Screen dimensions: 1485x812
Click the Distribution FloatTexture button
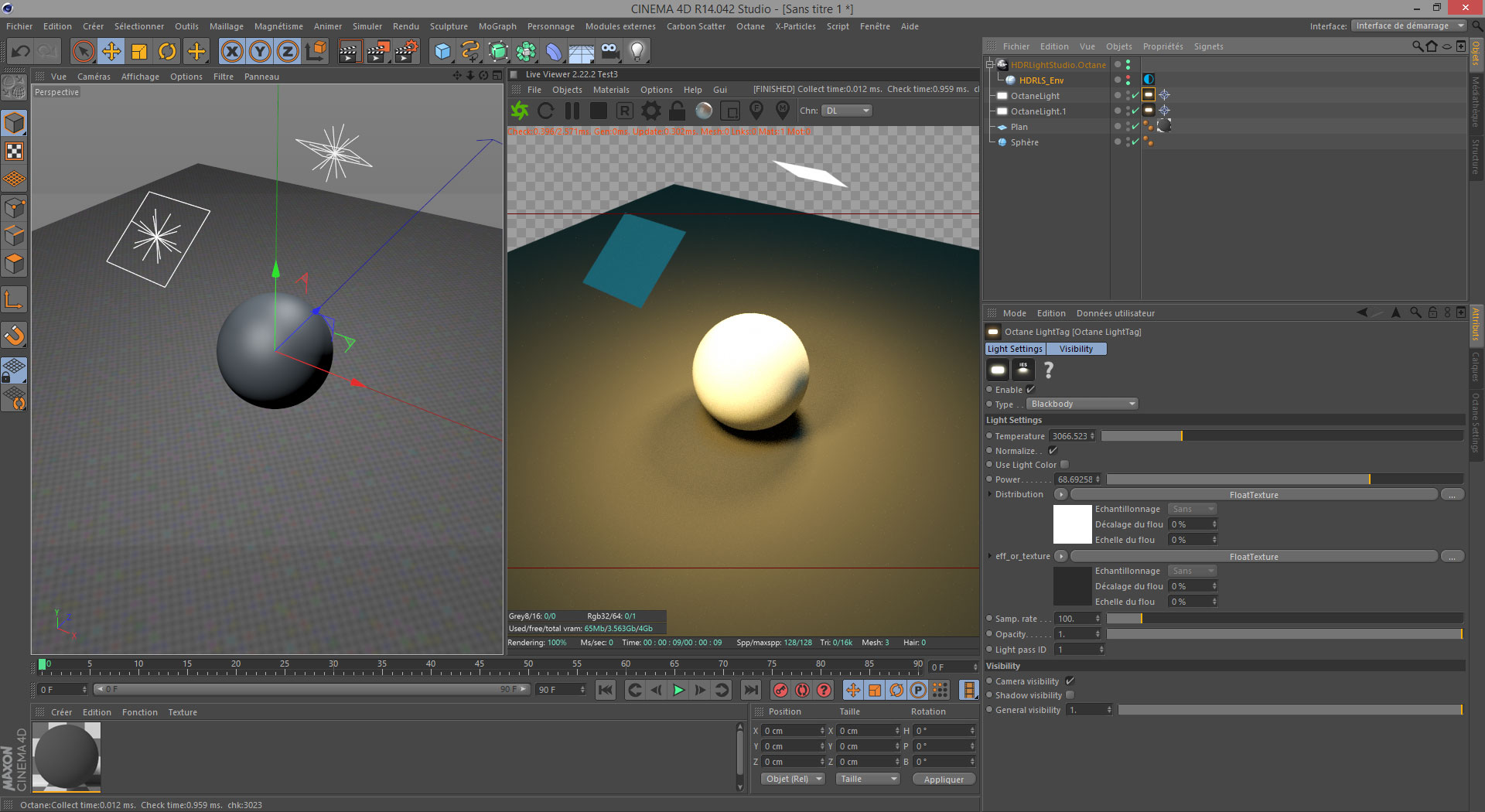tap(1254, 494)
